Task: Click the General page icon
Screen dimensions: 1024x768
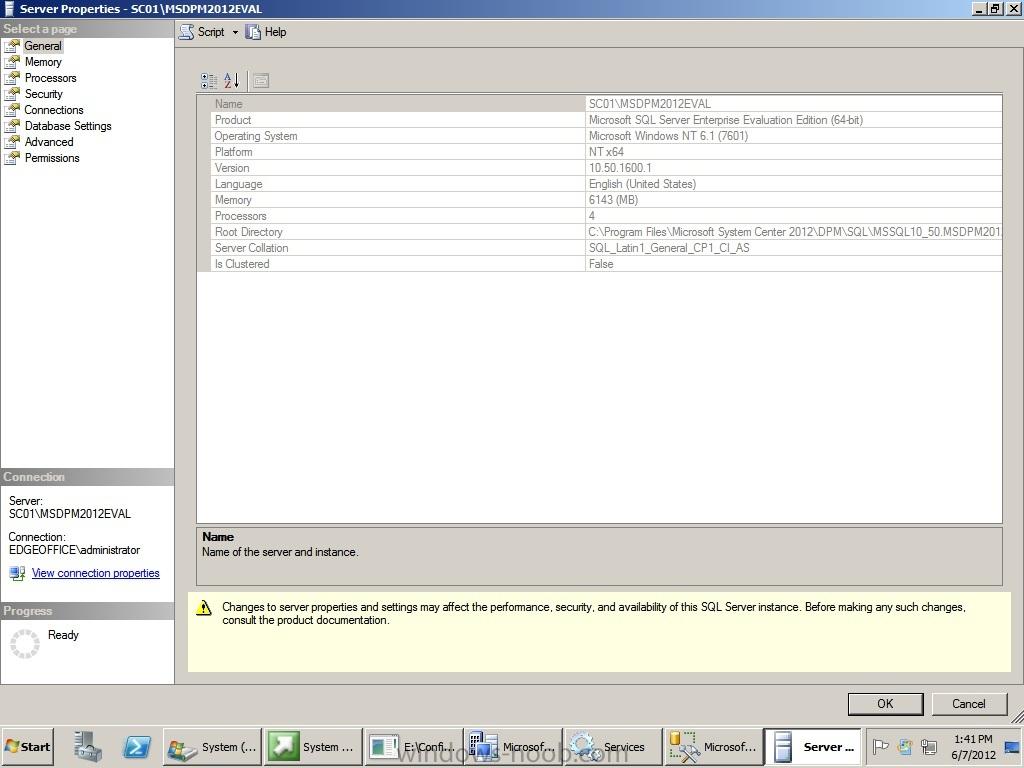Action: click(x=12, y=46)
